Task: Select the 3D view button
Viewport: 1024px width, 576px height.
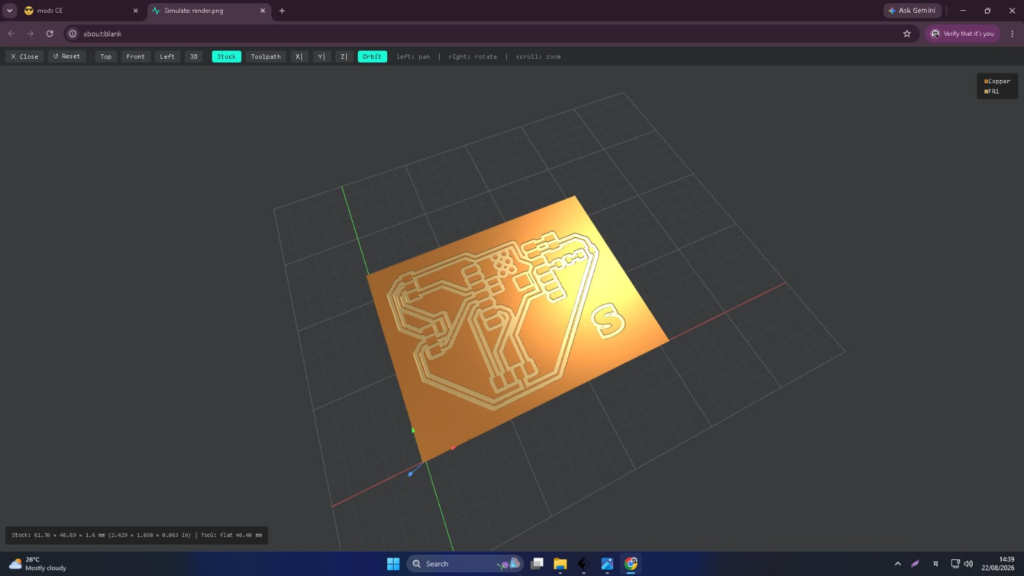Action: [x=193, y=57]
